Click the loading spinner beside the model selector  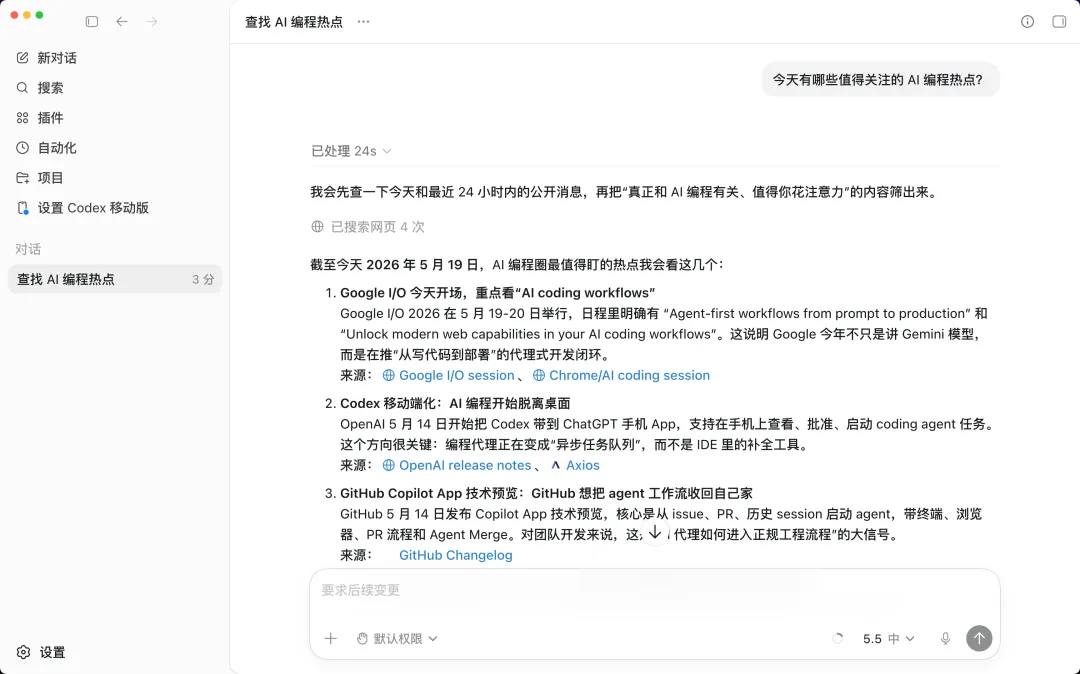(x=838, y=638)
